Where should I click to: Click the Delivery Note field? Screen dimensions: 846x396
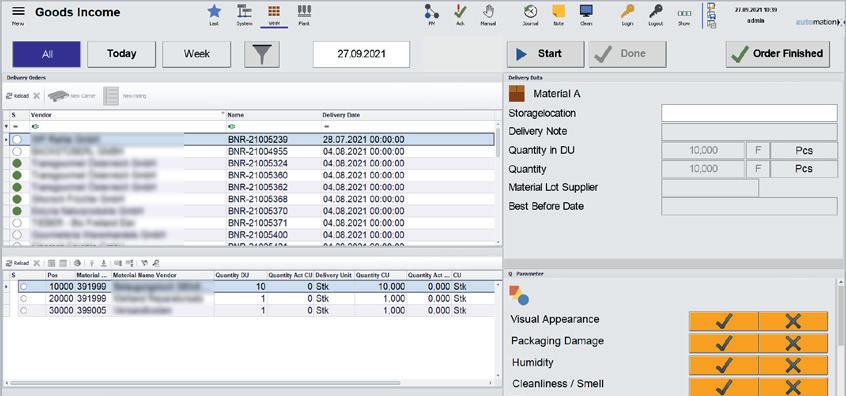pyautogui.click(x=749, y=132)
